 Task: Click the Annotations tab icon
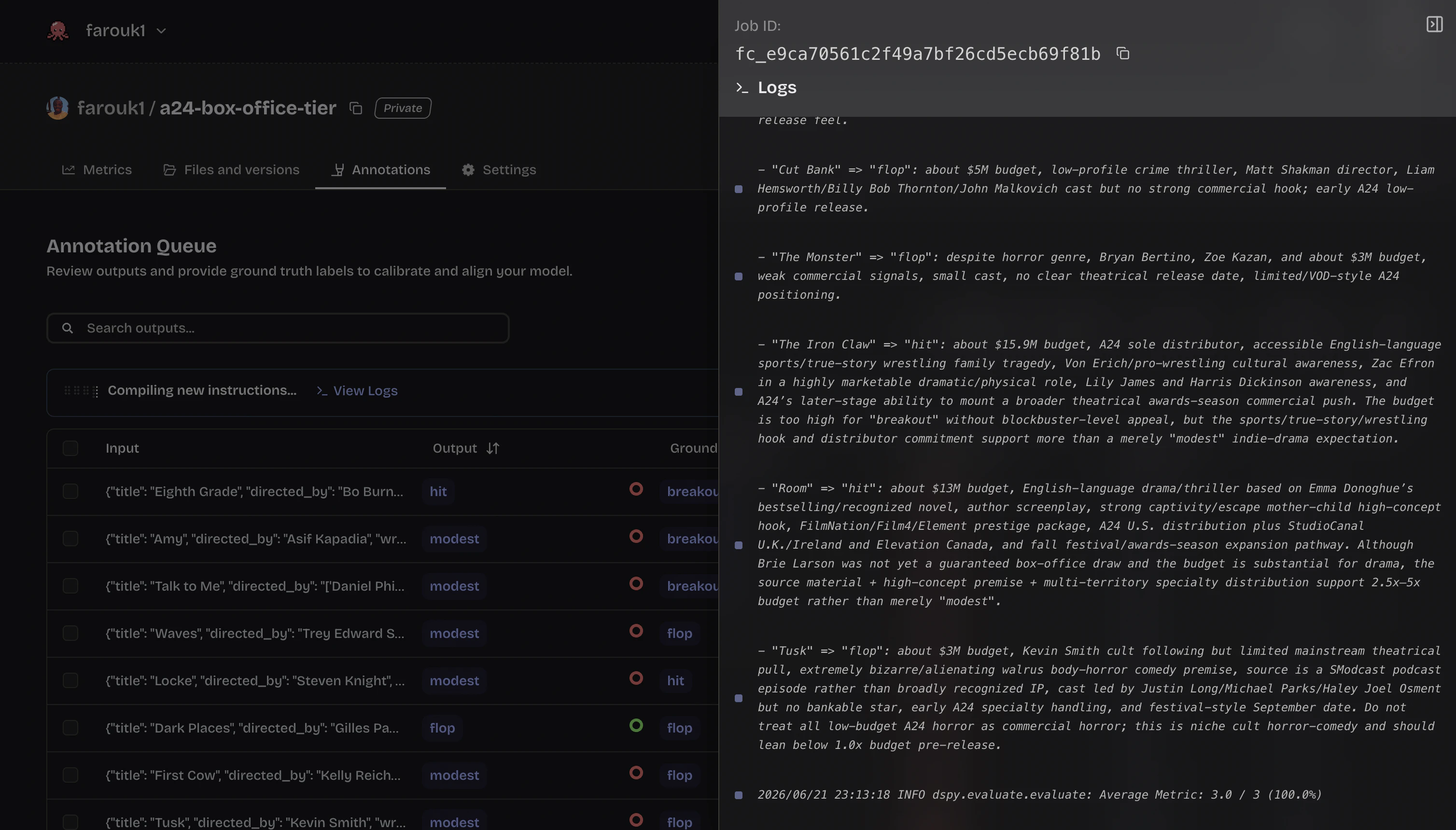[337, 169]
